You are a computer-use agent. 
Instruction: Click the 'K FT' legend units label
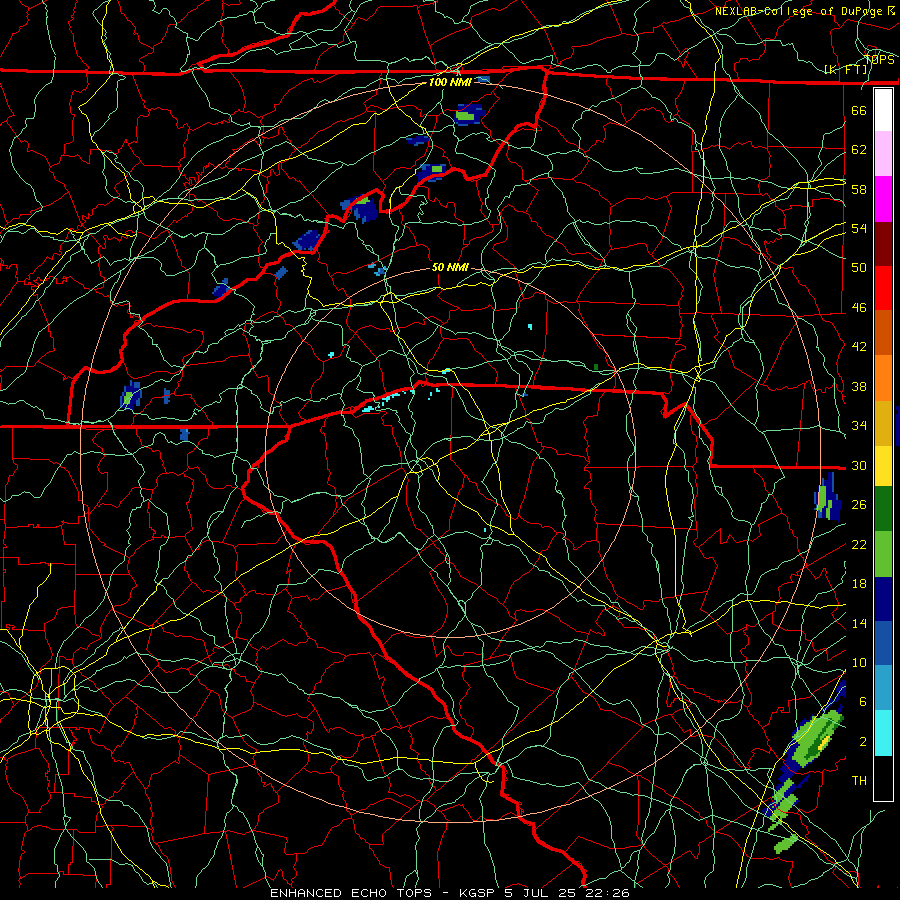(x=845, y=70)
